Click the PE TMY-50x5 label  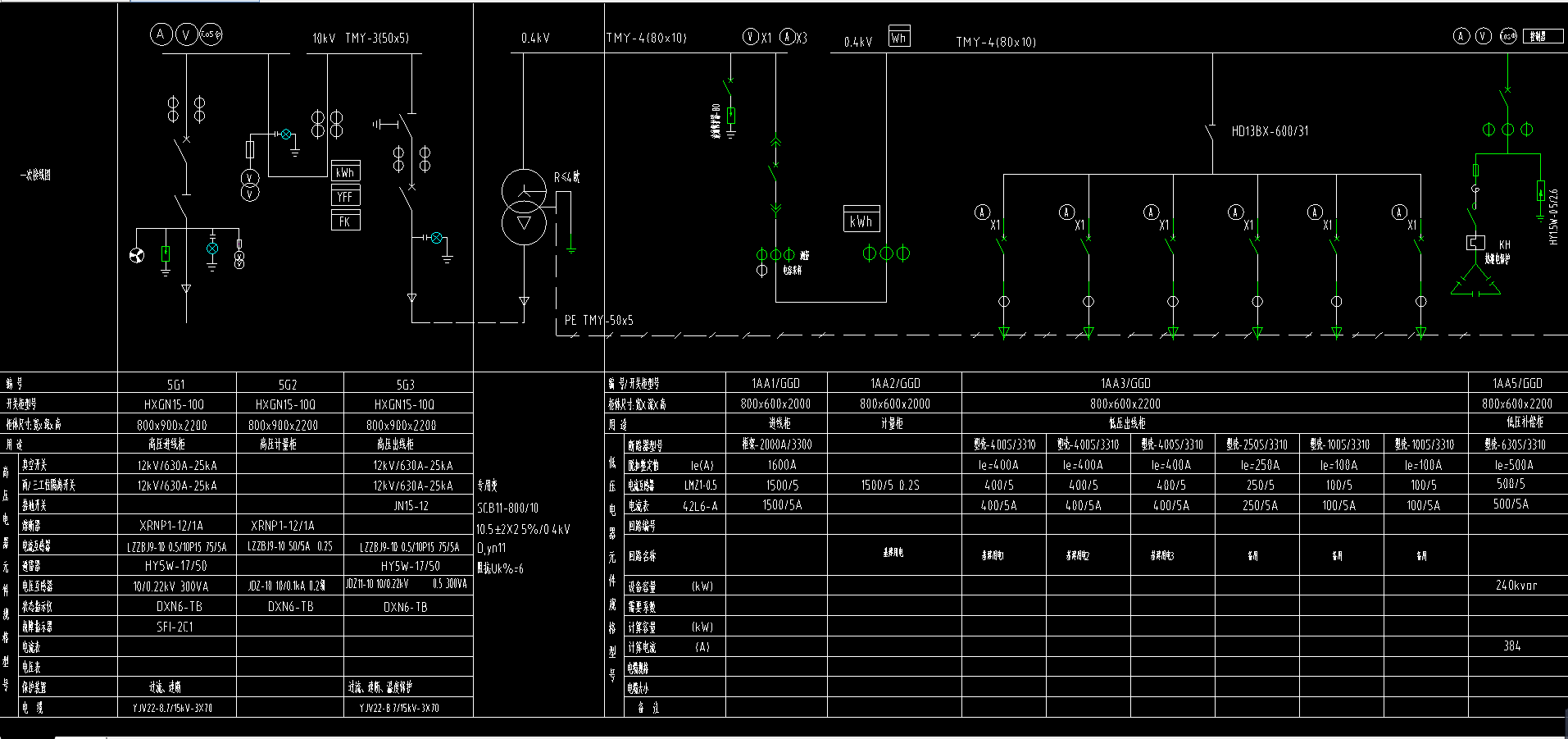pos(598,320)
